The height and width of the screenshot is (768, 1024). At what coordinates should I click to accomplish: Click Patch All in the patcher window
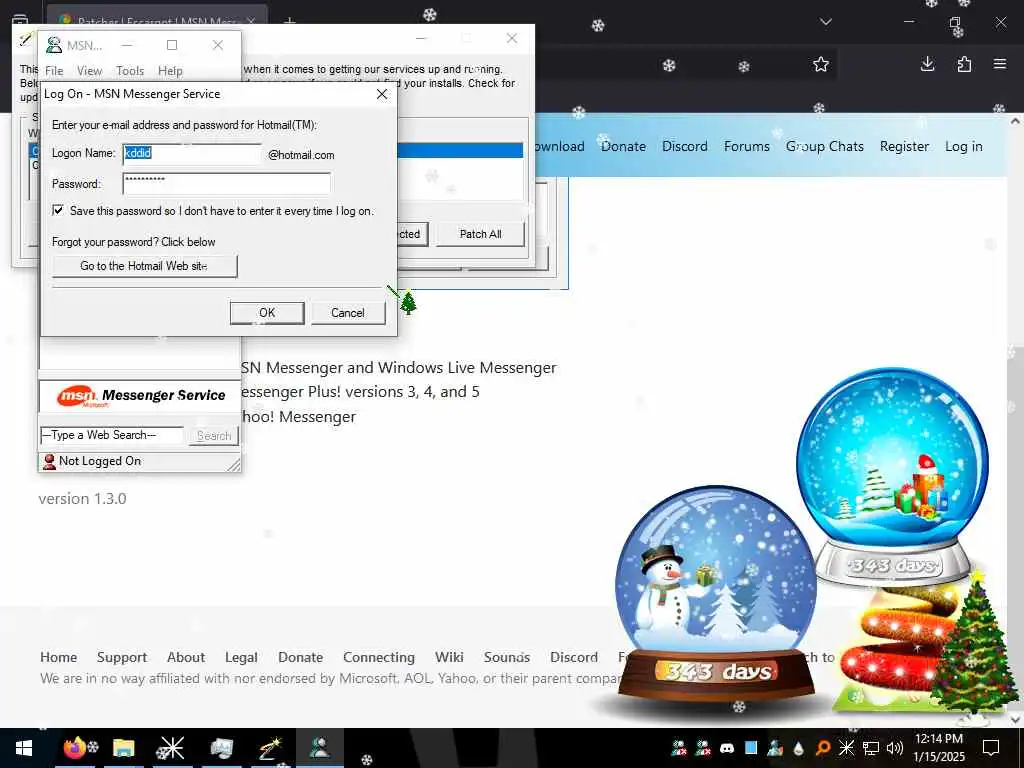coord(480,234)
